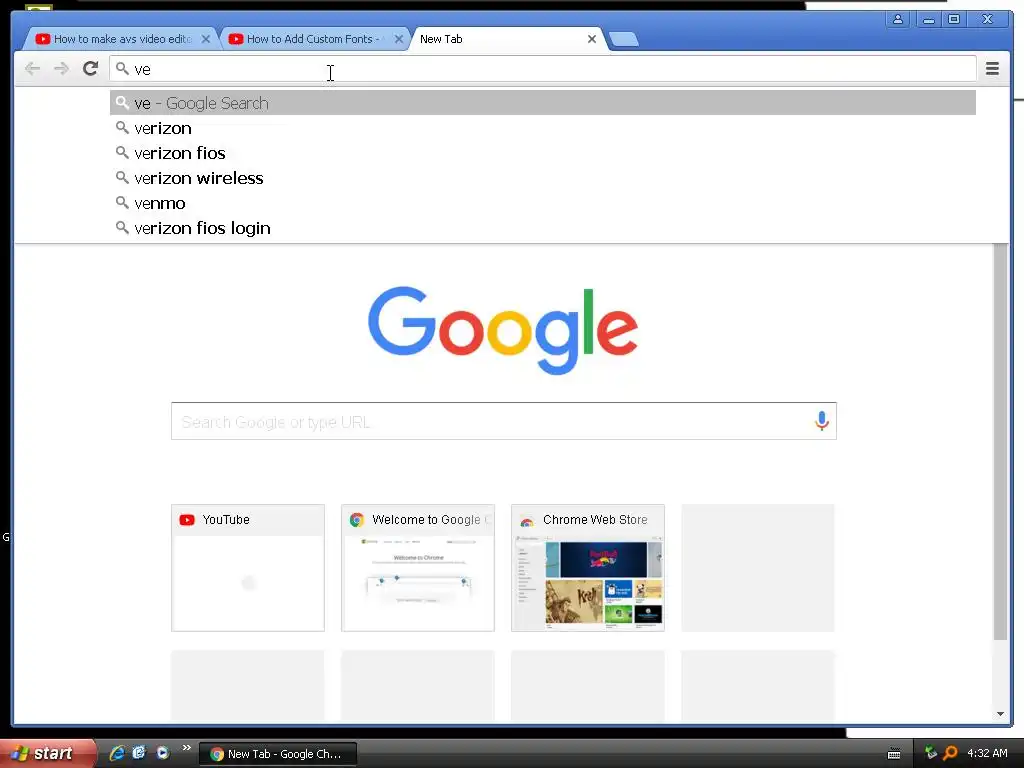Click the magnifier tray icon
The image size is (1024, 768).
[951, 753]
